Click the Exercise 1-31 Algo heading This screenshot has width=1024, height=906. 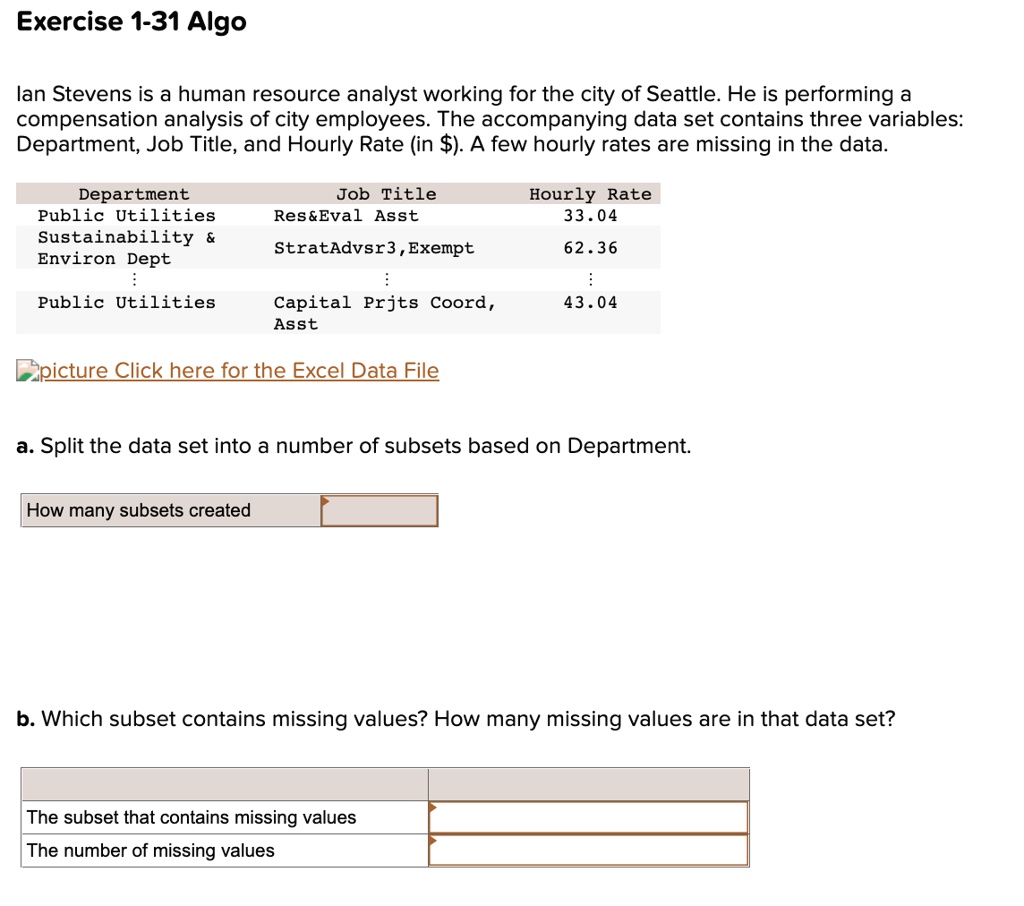point(130,21)
